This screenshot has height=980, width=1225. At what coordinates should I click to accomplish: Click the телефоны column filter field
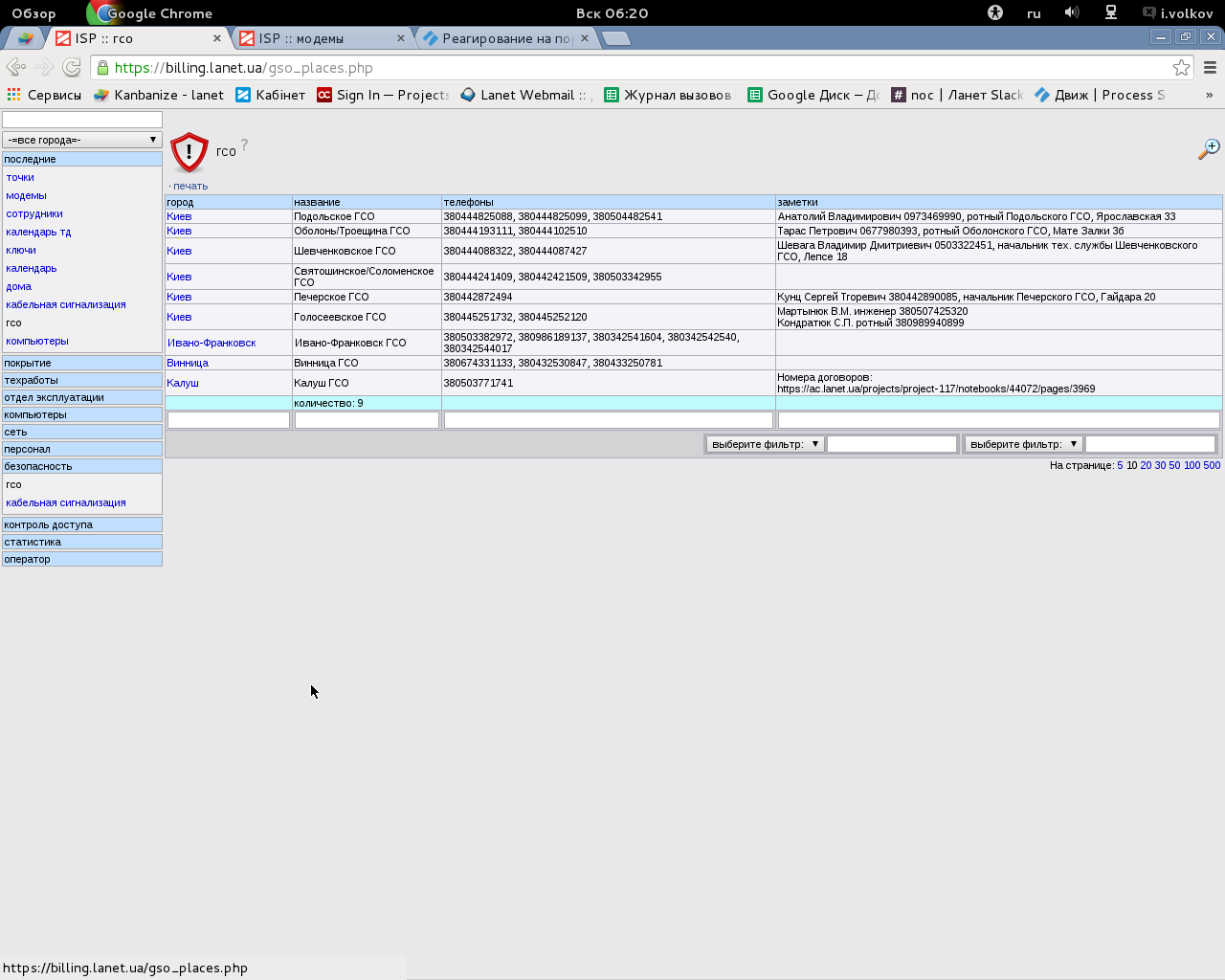pos(609,419)
